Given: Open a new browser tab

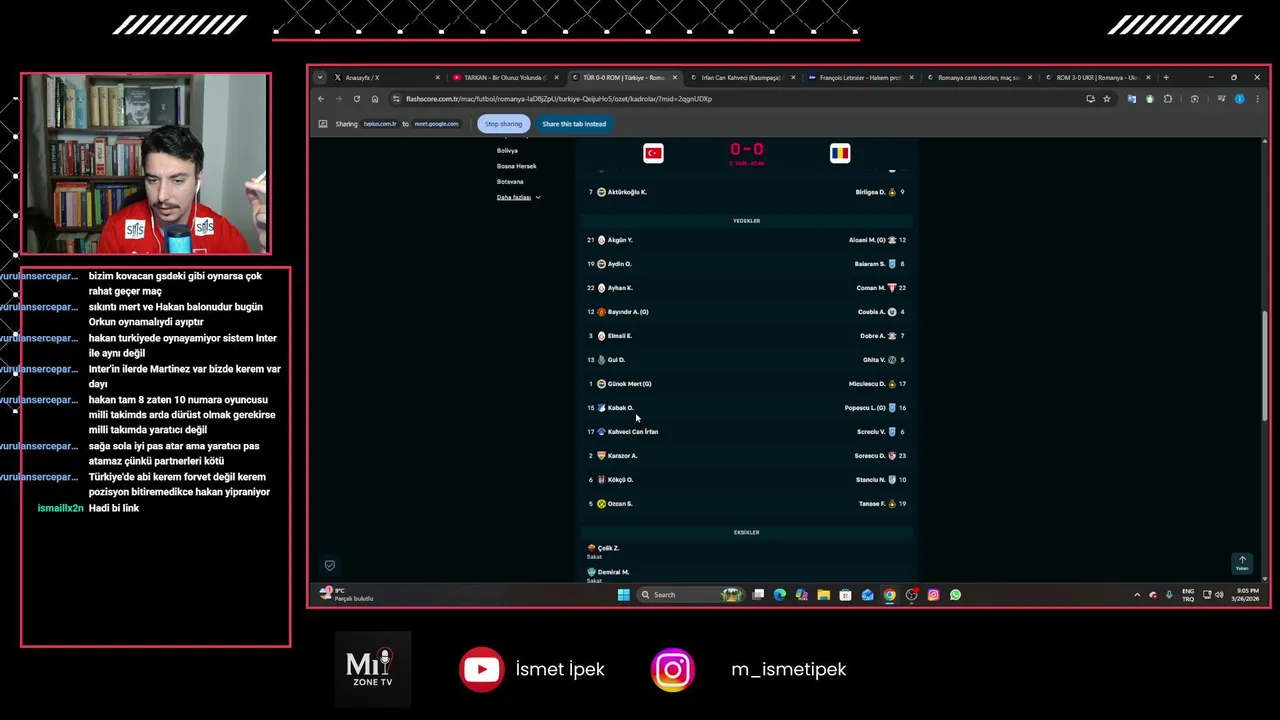Looking at the screenshot, I should 1166,77.
